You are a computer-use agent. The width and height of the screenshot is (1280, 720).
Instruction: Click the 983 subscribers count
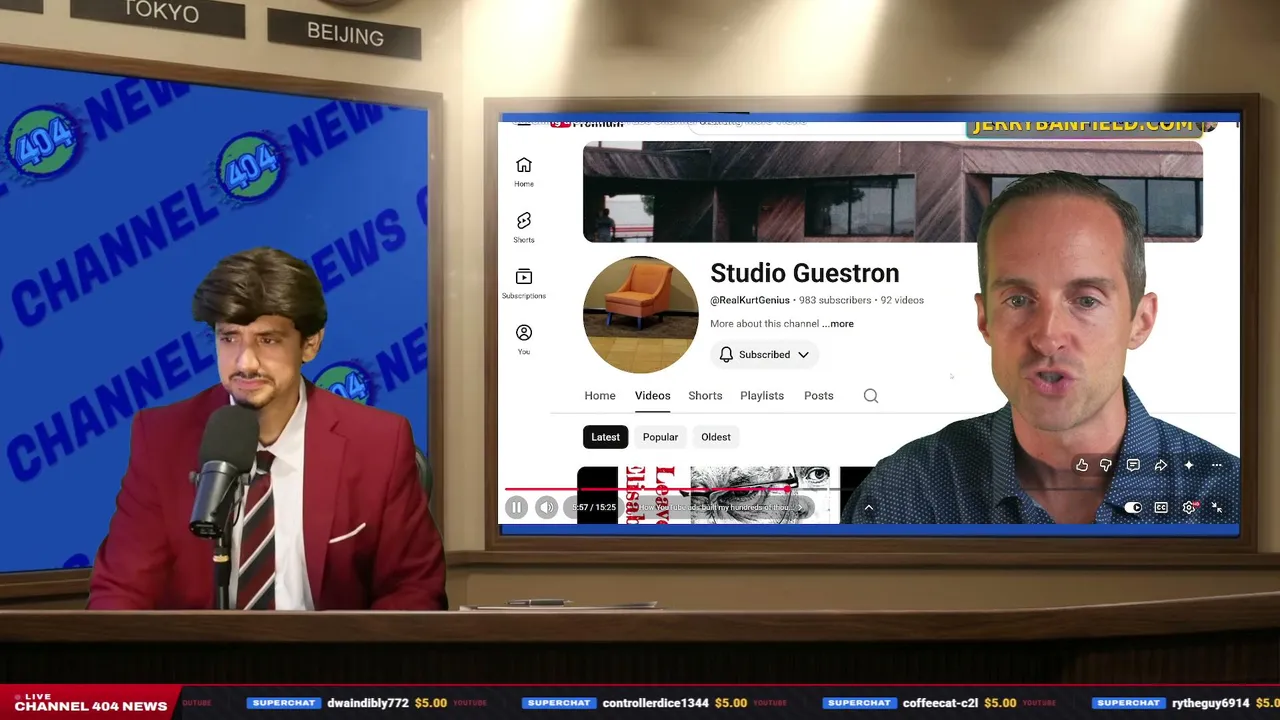click(835, 300)
